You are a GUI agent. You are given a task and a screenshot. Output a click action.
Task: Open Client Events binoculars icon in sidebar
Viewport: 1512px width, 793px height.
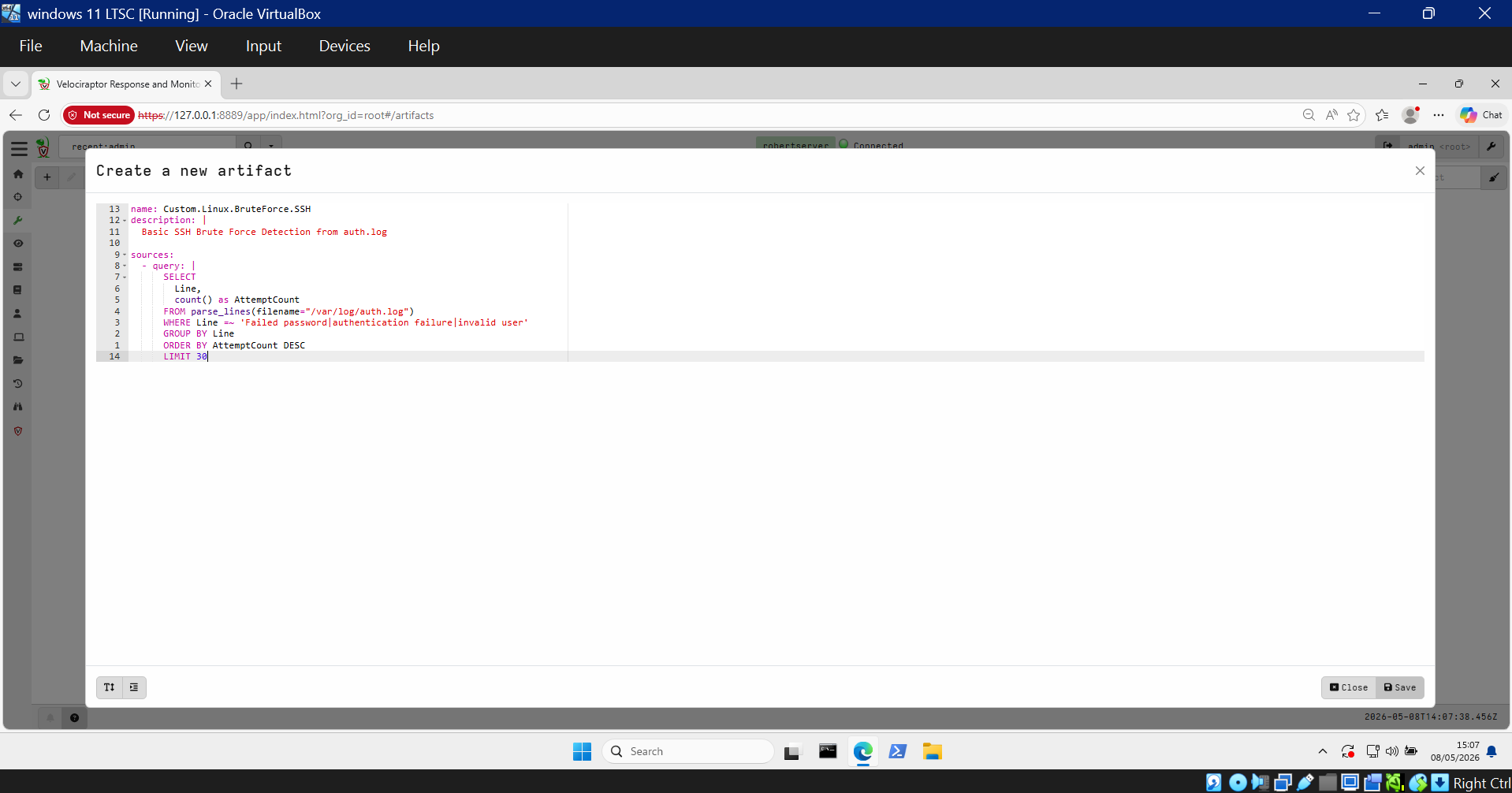[18, 407]
